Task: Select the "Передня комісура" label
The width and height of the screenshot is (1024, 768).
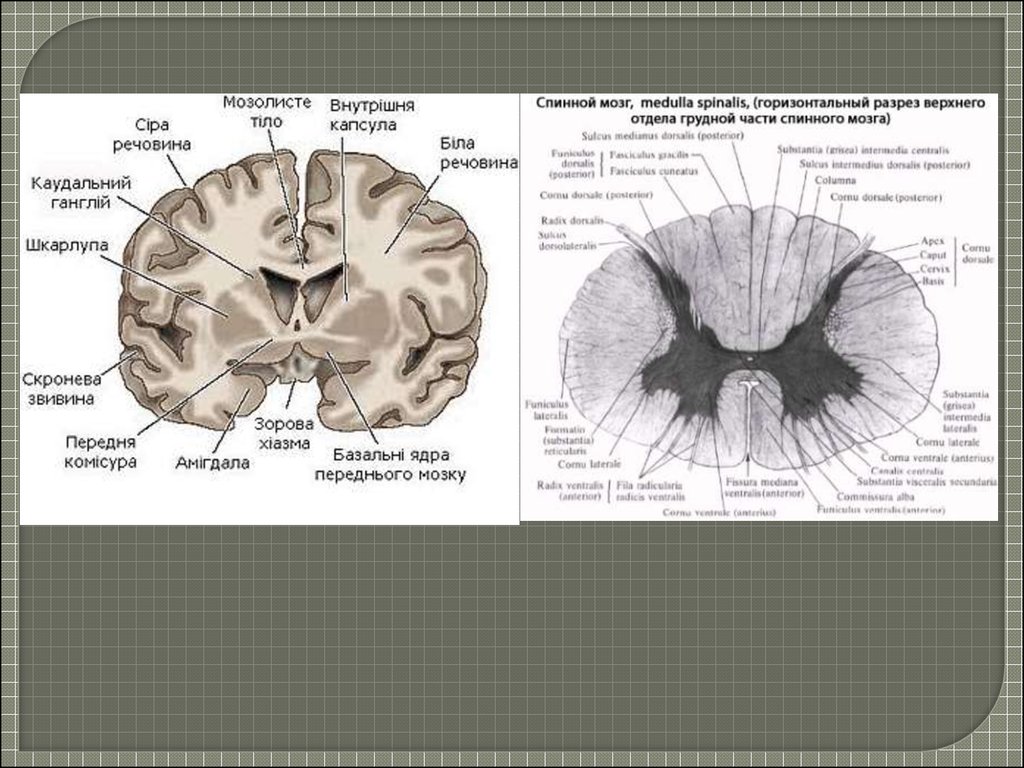Action: (x=101, y=451)
